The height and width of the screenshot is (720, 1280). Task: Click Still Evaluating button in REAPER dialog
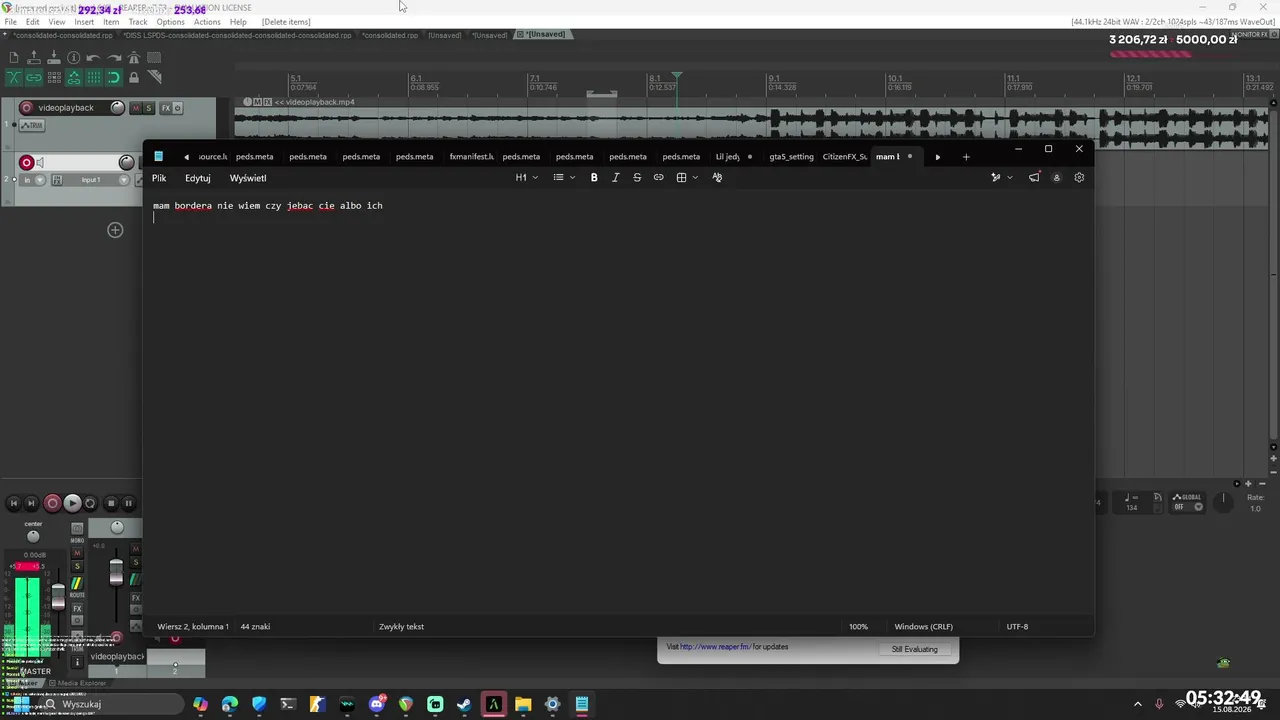point(914,649)
